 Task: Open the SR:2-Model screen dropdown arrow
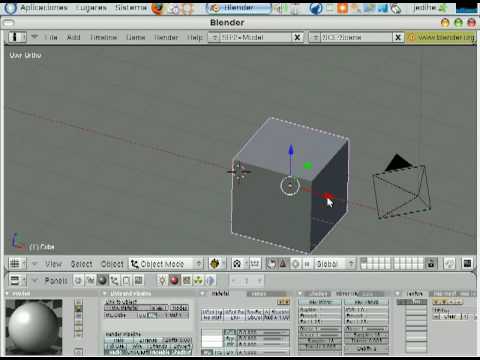[x=215, y=37]
